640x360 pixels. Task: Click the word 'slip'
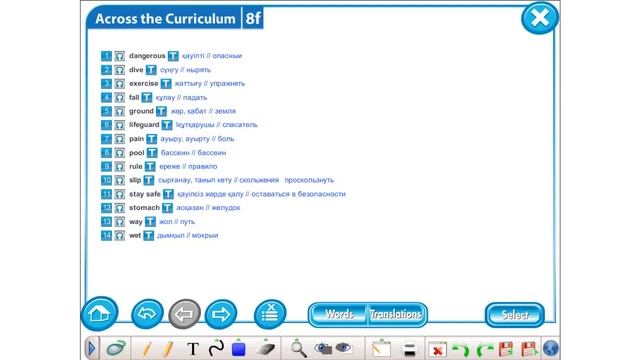135,180
